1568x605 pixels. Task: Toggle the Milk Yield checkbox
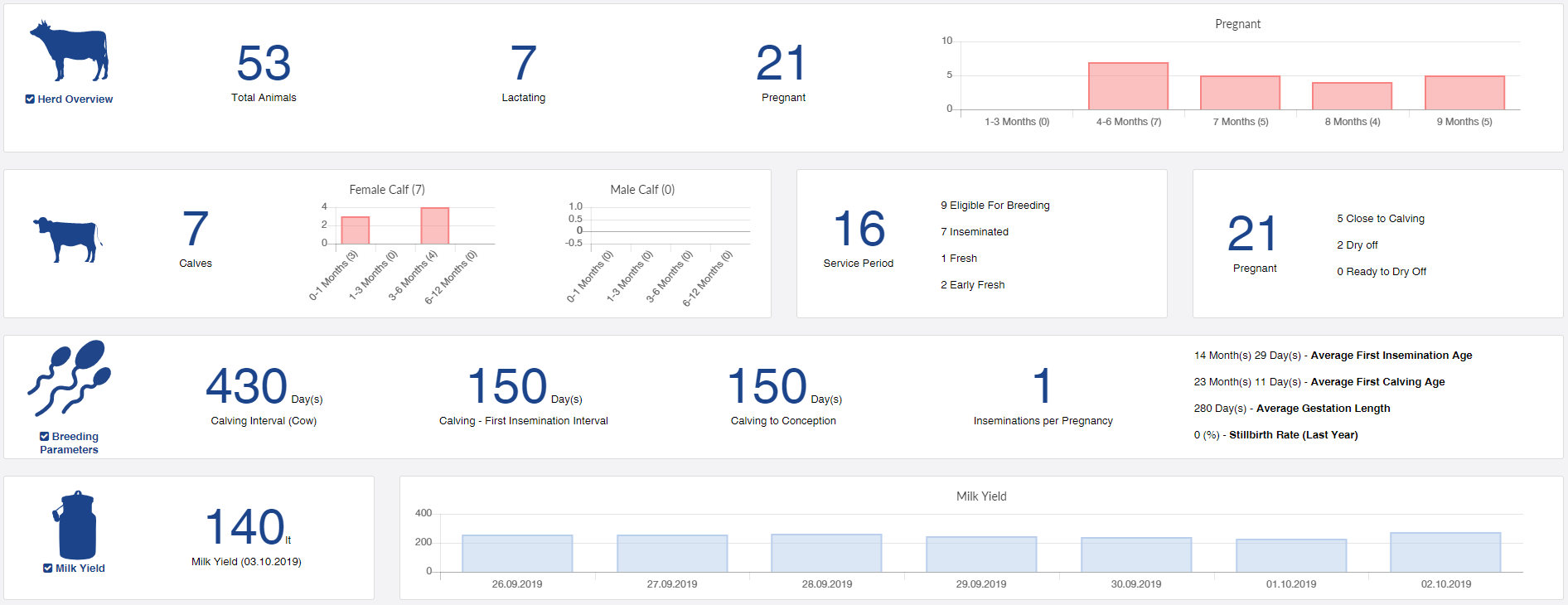tap(48, 568)
